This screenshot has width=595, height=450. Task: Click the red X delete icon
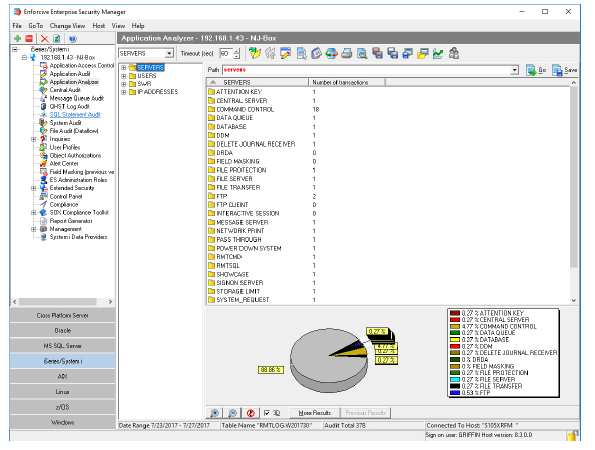coord(44,39)
